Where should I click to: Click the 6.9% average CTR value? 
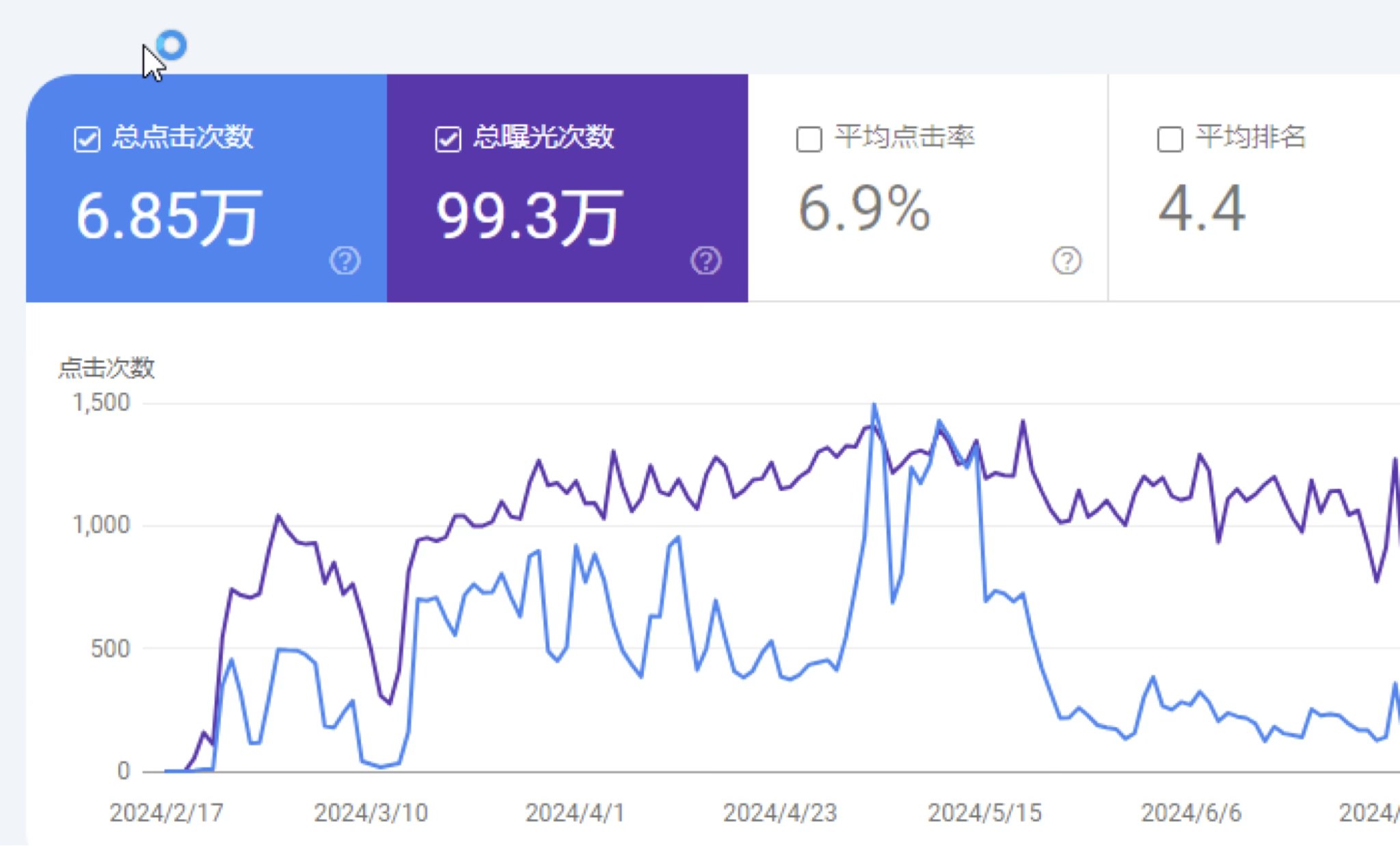coord(864,209)
